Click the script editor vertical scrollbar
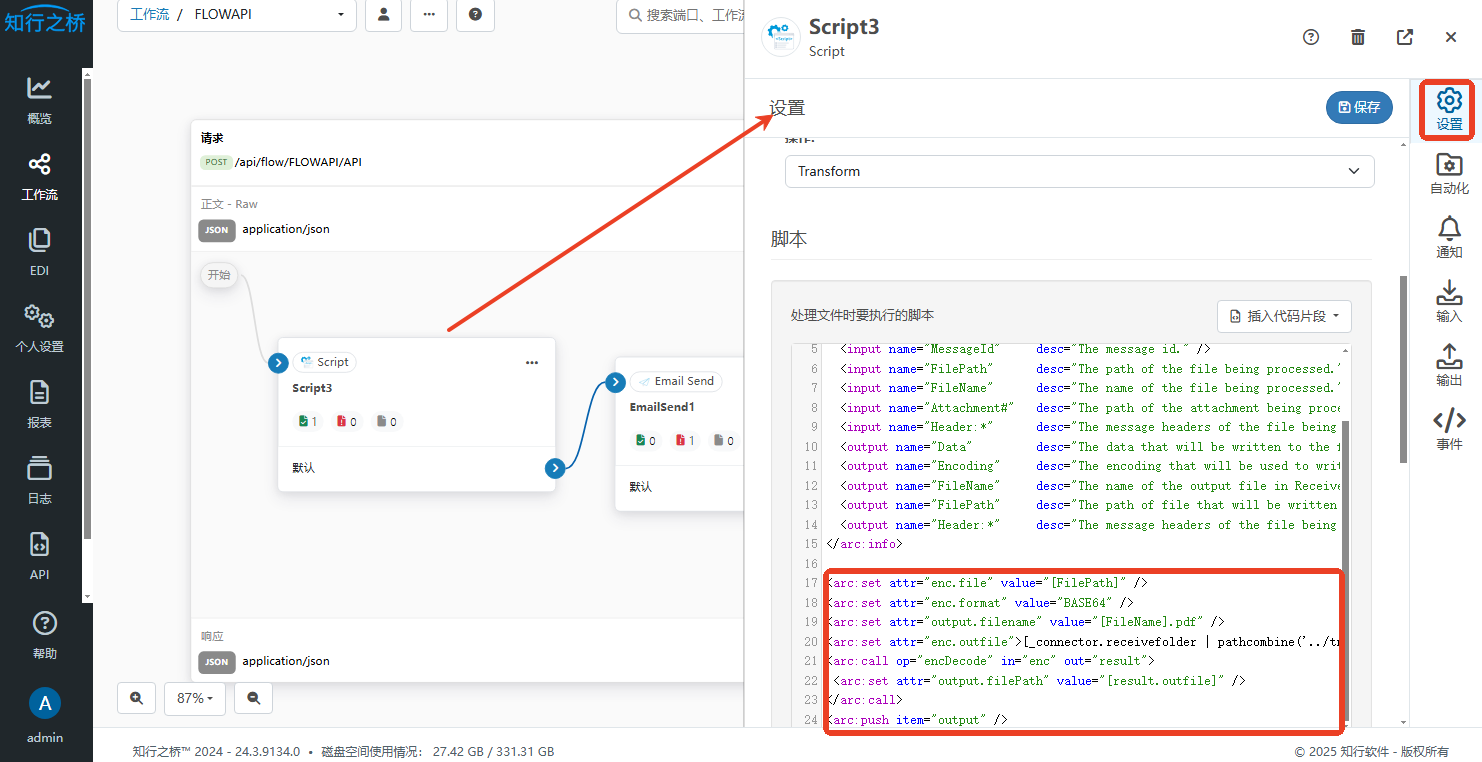 [x=1345, y=570]
